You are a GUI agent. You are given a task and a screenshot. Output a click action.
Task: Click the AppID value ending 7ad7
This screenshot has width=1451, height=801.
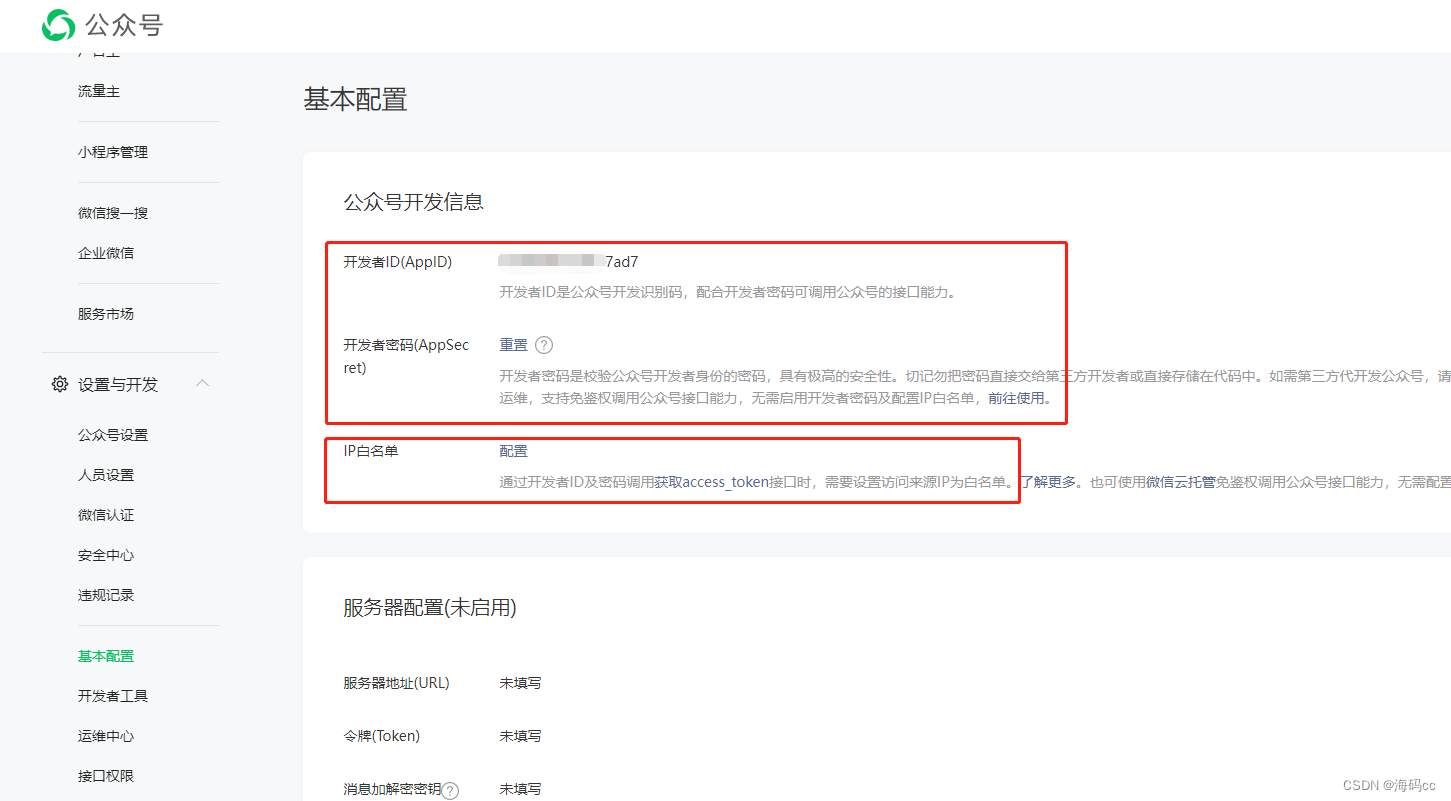569,262
